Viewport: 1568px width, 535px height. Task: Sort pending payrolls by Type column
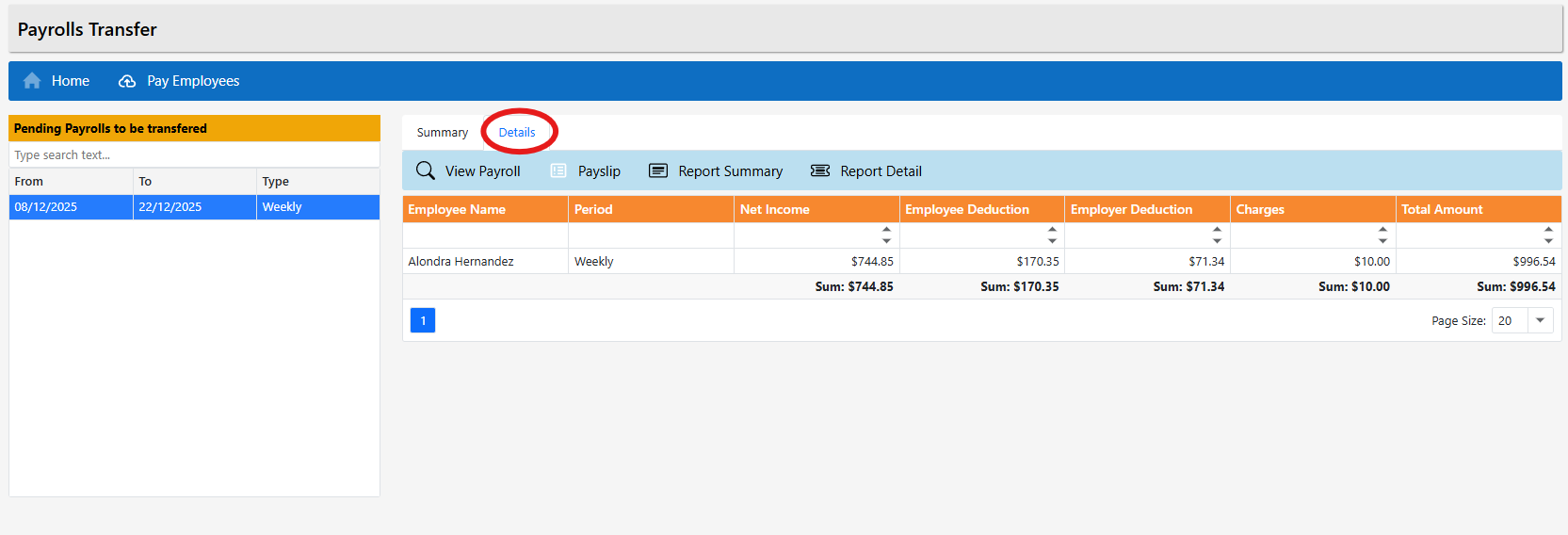click(318, 181)
